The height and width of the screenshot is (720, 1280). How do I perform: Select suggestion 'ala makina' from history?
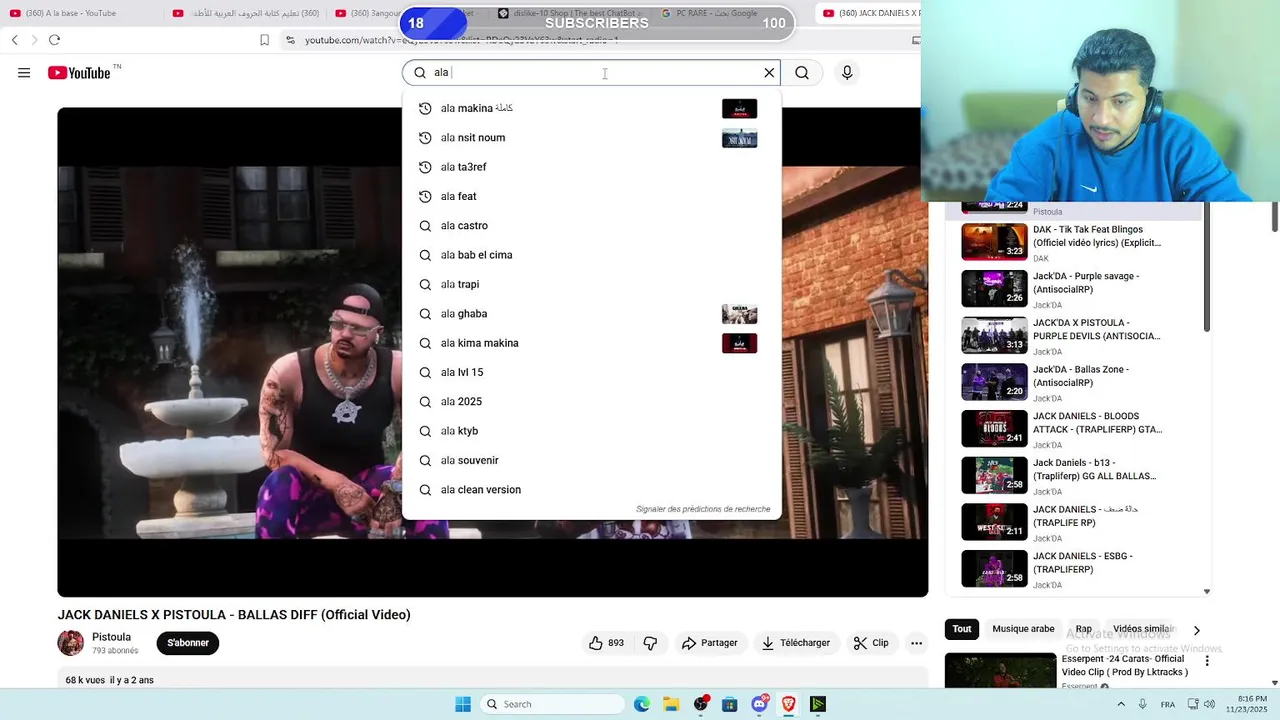click(591, 108)
